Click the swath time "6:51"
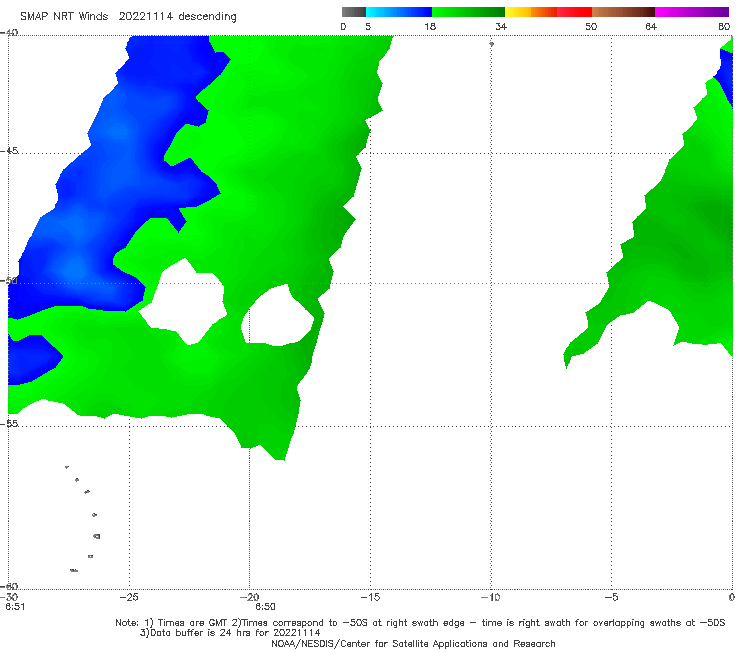This screenshot has height=650, width=740. 15,607
